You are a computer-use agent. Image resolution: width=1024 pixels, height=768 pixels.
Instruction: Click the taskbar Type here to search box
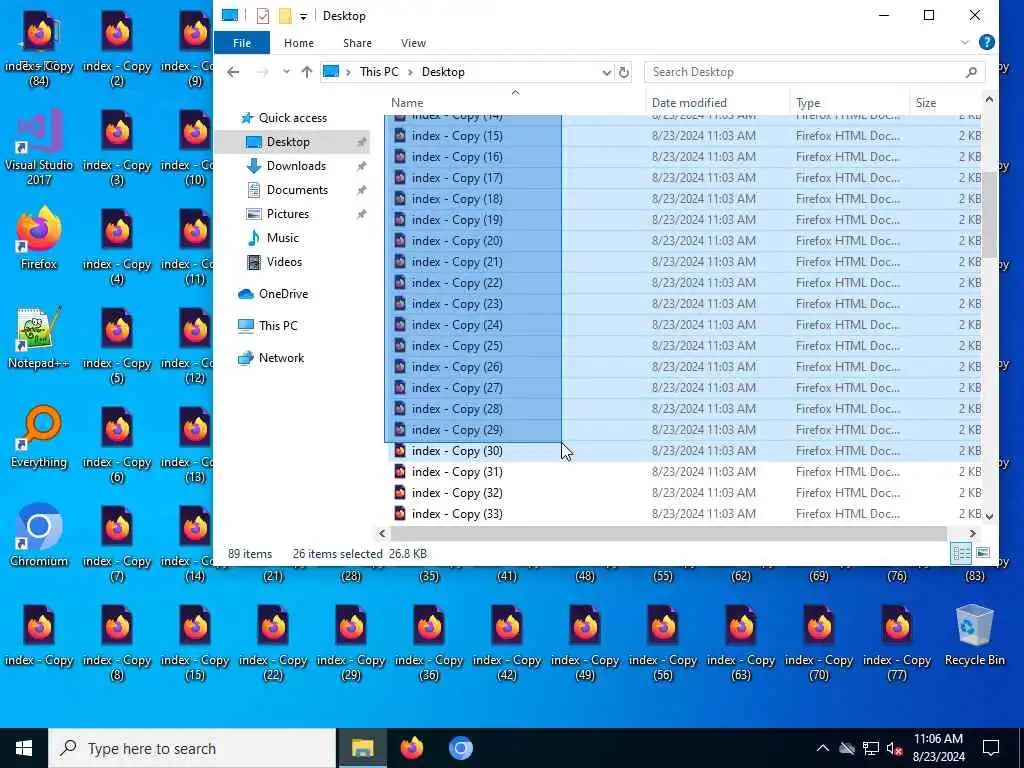click(x=193, y=748)
